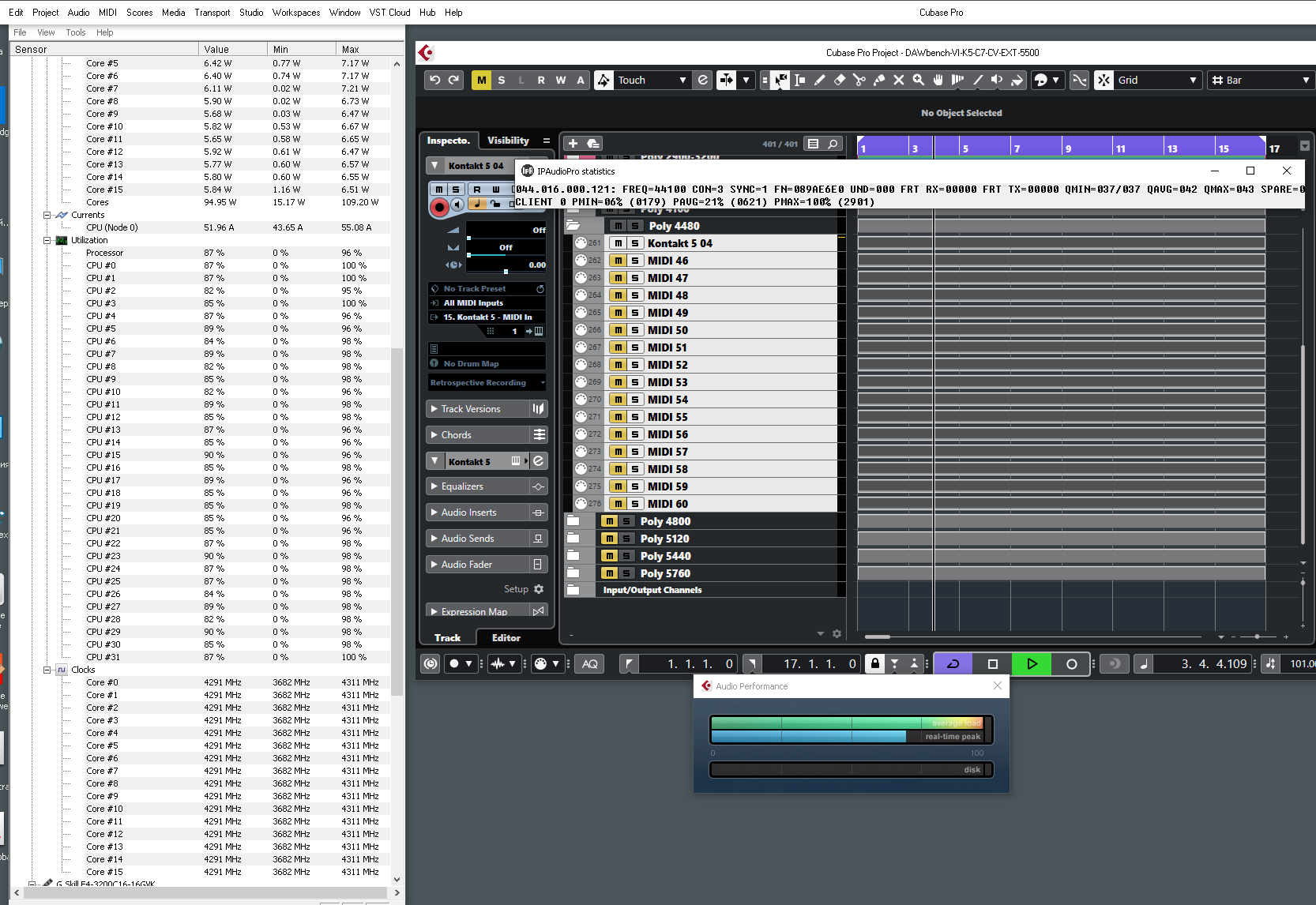Toggle Cycle loop button in transport
Screen dimensions: 1316x905
[953, 664]
